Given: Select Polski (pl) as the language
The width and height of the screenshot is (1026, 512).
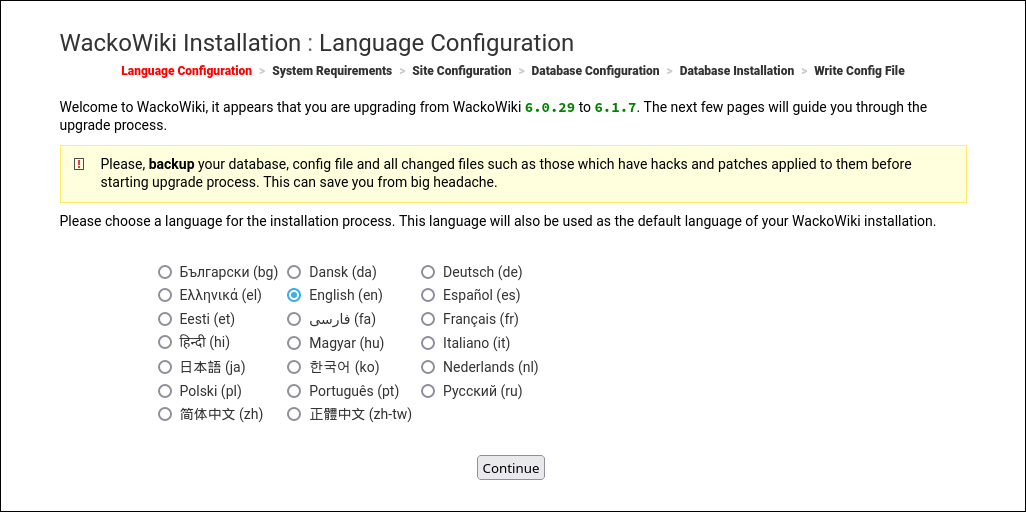Looking at the screenshot, I should pos(165,391).
